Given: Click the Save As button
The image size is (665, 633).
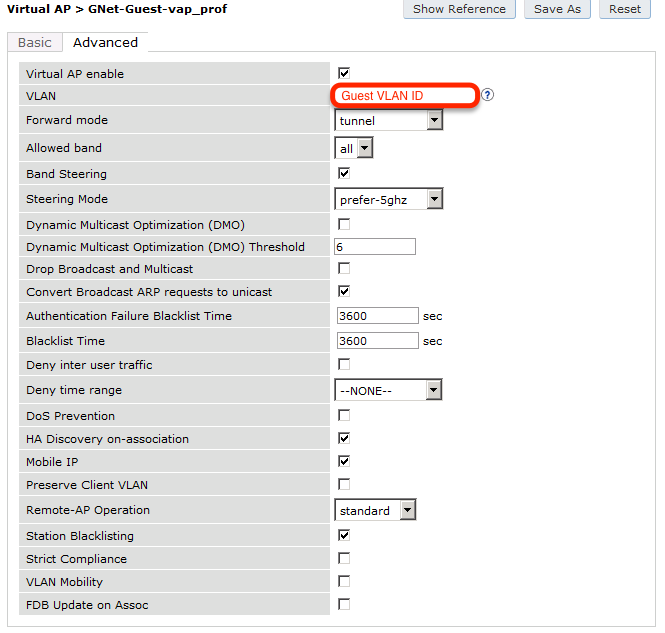Looking at the screenshot, I should click(x=557, y=9).
